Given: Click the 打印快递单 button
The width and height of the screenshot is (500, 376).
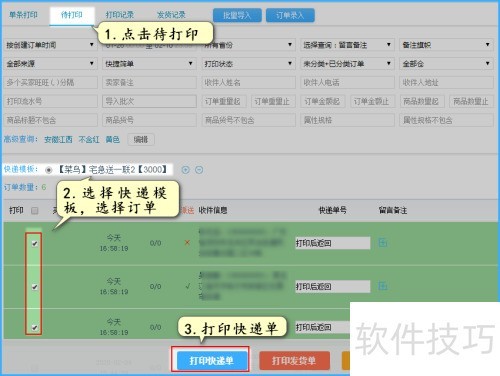Looking at the screenshot, I should click(211, 360).
